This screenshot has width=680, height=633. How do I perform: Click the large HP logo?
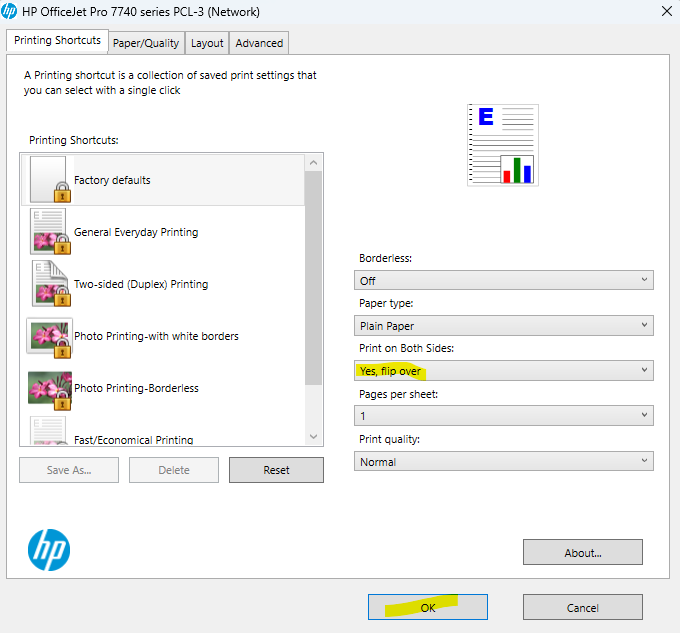click(x=49, y=550)
